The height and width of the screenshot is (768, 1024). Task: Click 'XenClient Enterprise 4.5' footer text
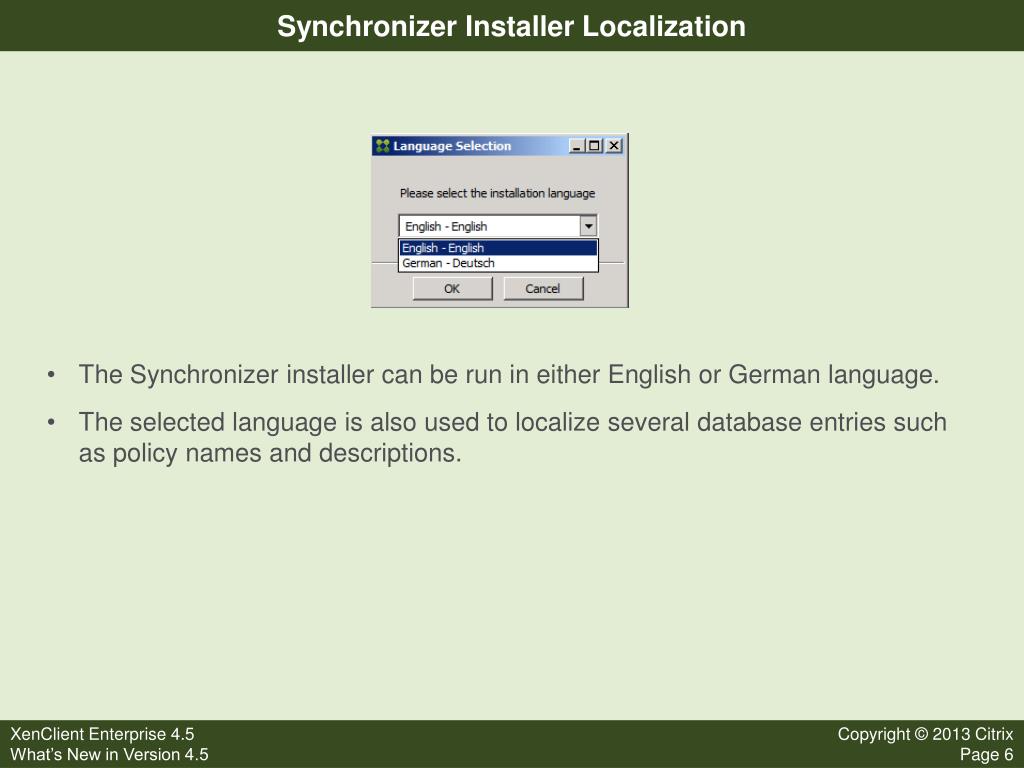103,734
